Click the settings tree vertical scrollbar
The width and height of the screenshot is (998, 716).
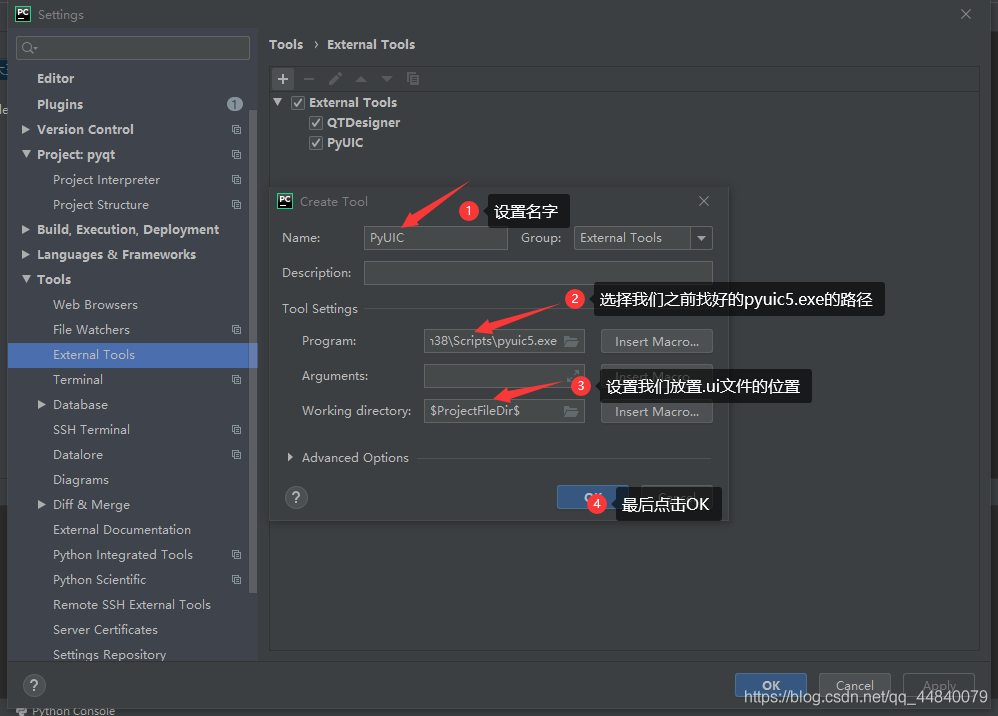coord(253,350)
